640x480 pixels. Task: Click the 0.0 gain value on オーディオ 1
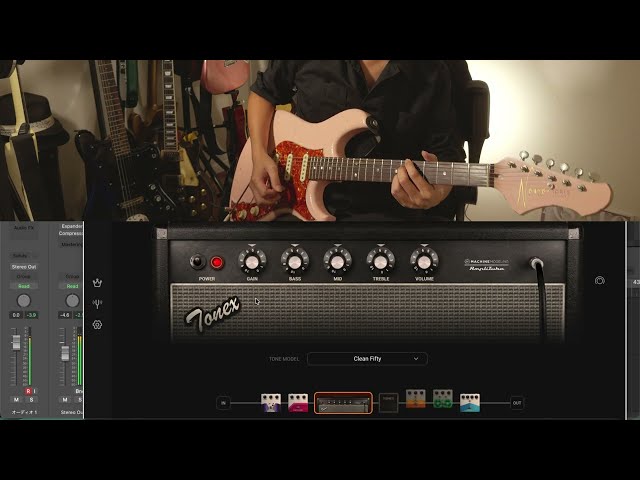tap(16, 315)
